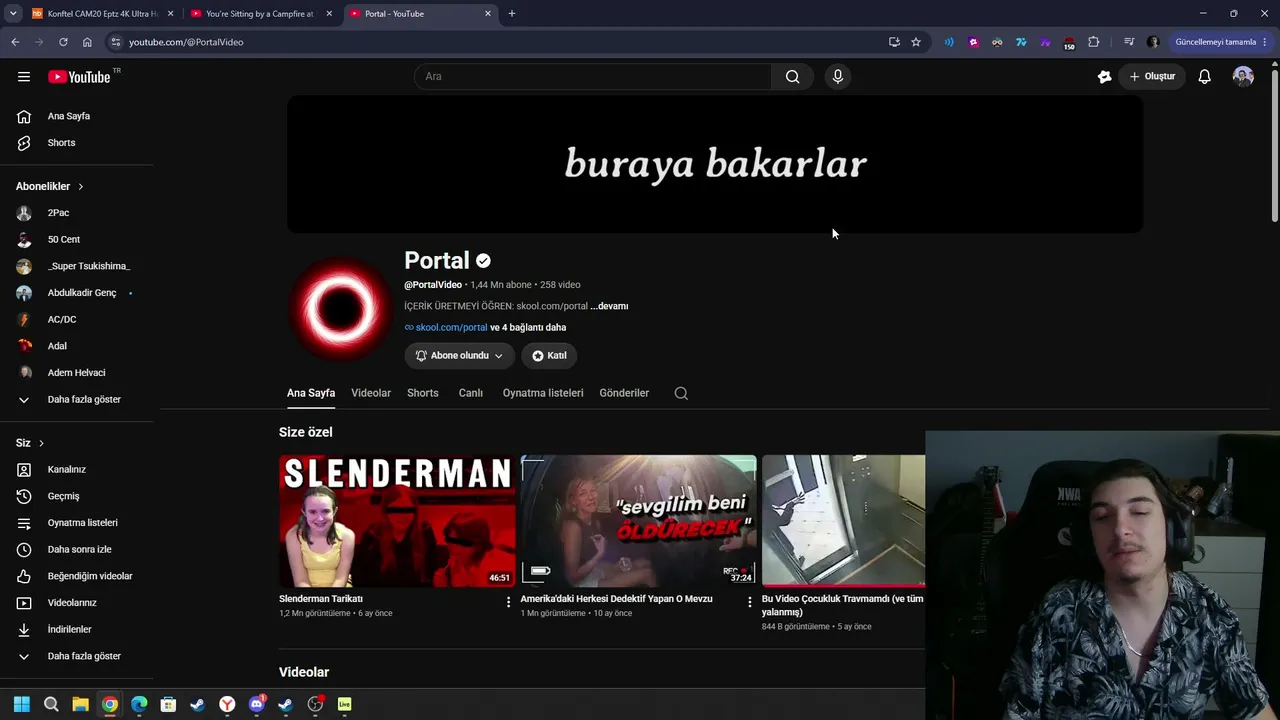Viewport: 1280px width, 720px height.
Task: Open more options for Amerika'daki Herkesi video
Action: (750, 602)
